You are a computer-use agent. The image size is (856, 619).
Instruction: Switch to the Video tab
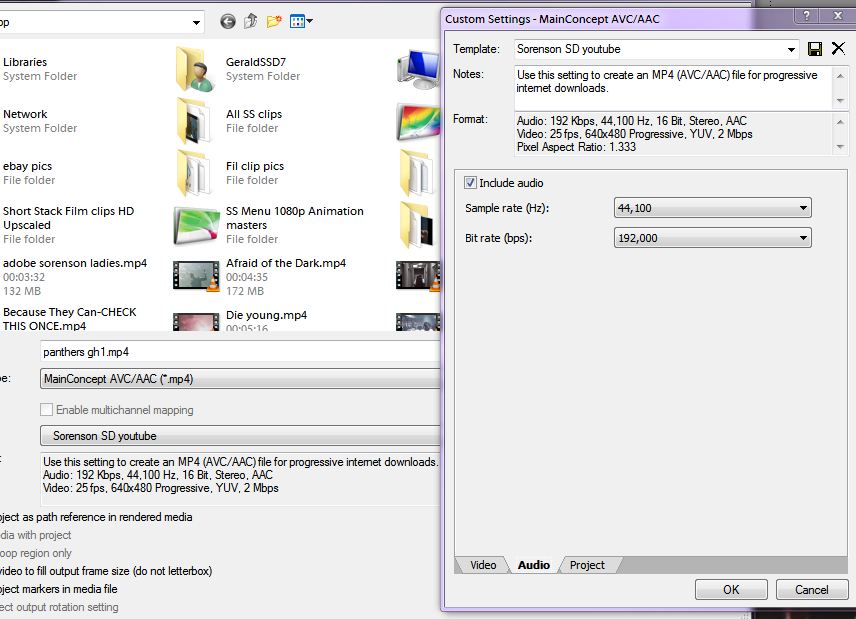(x=483, y=565)
